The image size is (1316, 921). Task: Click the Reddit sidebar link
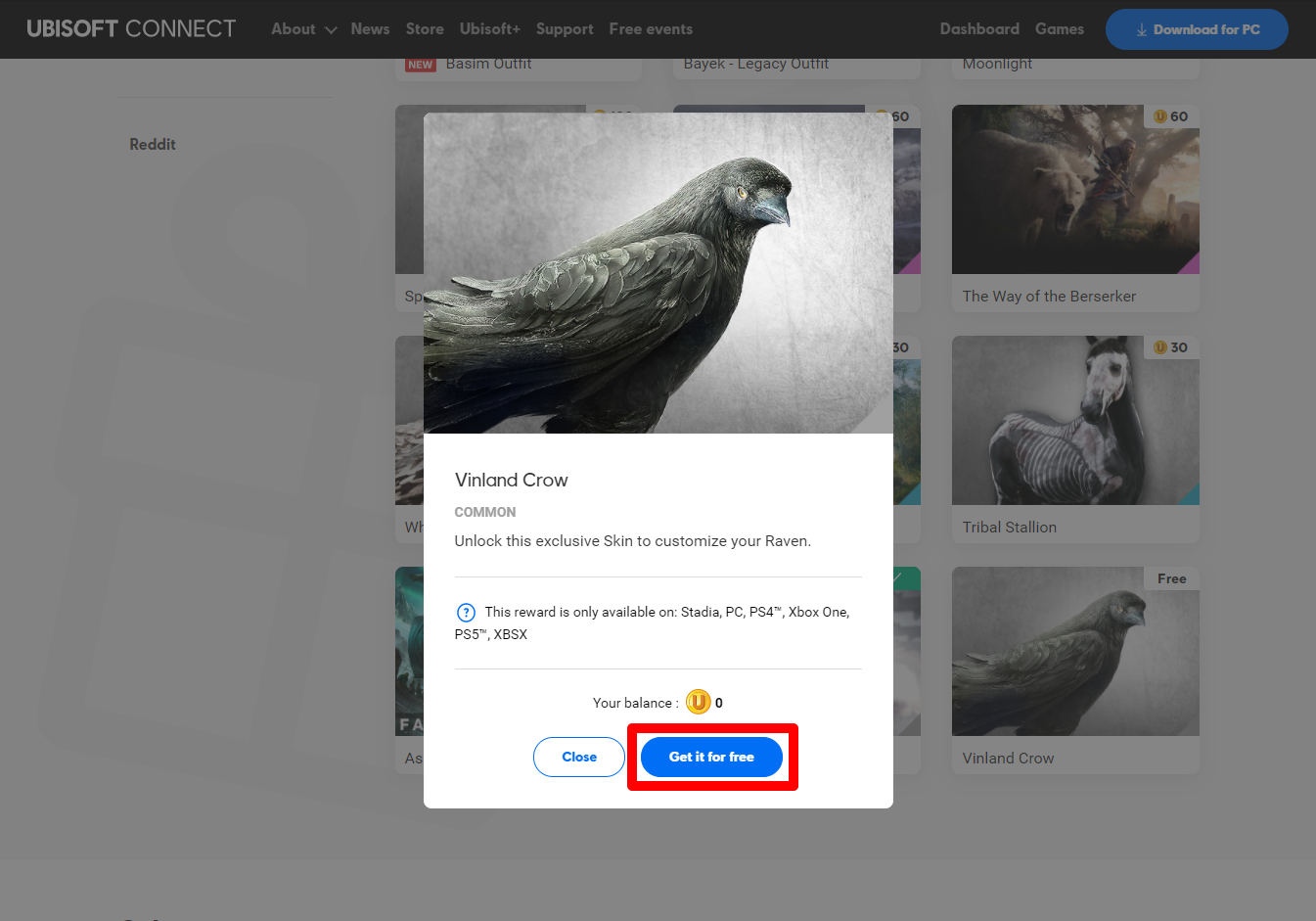(153, 144)
